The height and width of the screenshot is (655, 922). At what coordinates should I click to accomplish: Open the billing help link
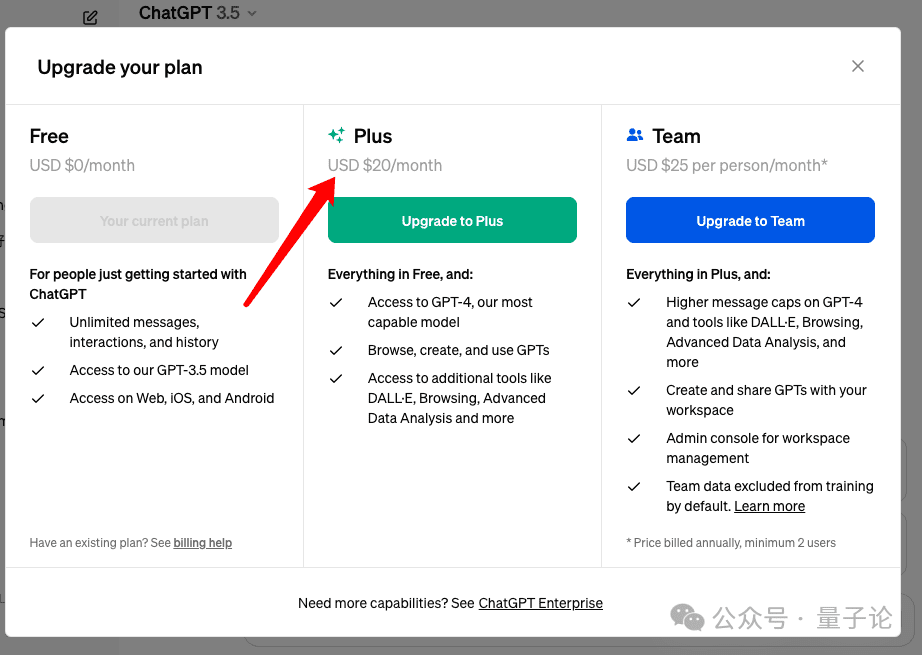(x=202, y=543)
